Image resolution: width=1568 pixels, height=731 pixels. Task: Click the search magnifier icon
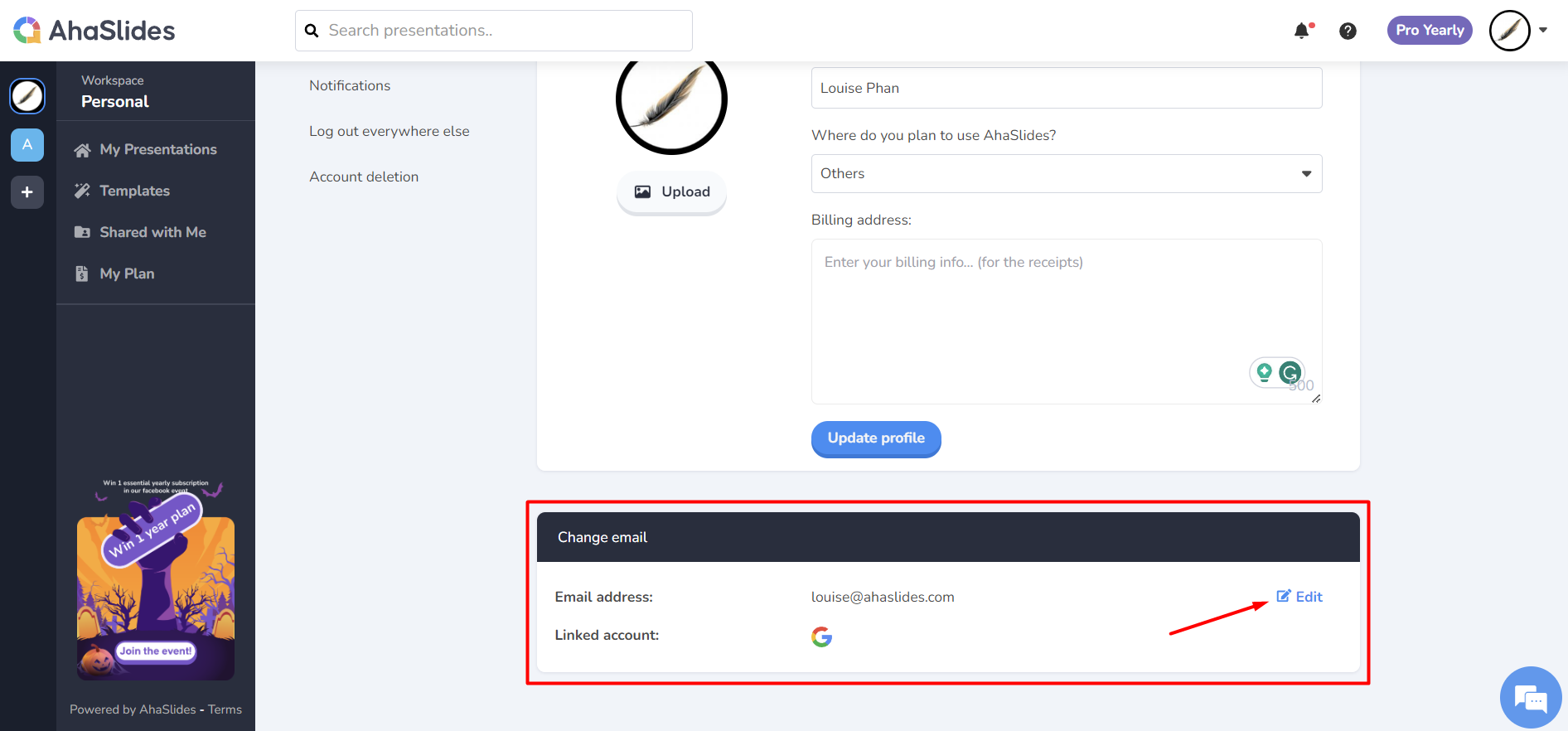[312, 31]
